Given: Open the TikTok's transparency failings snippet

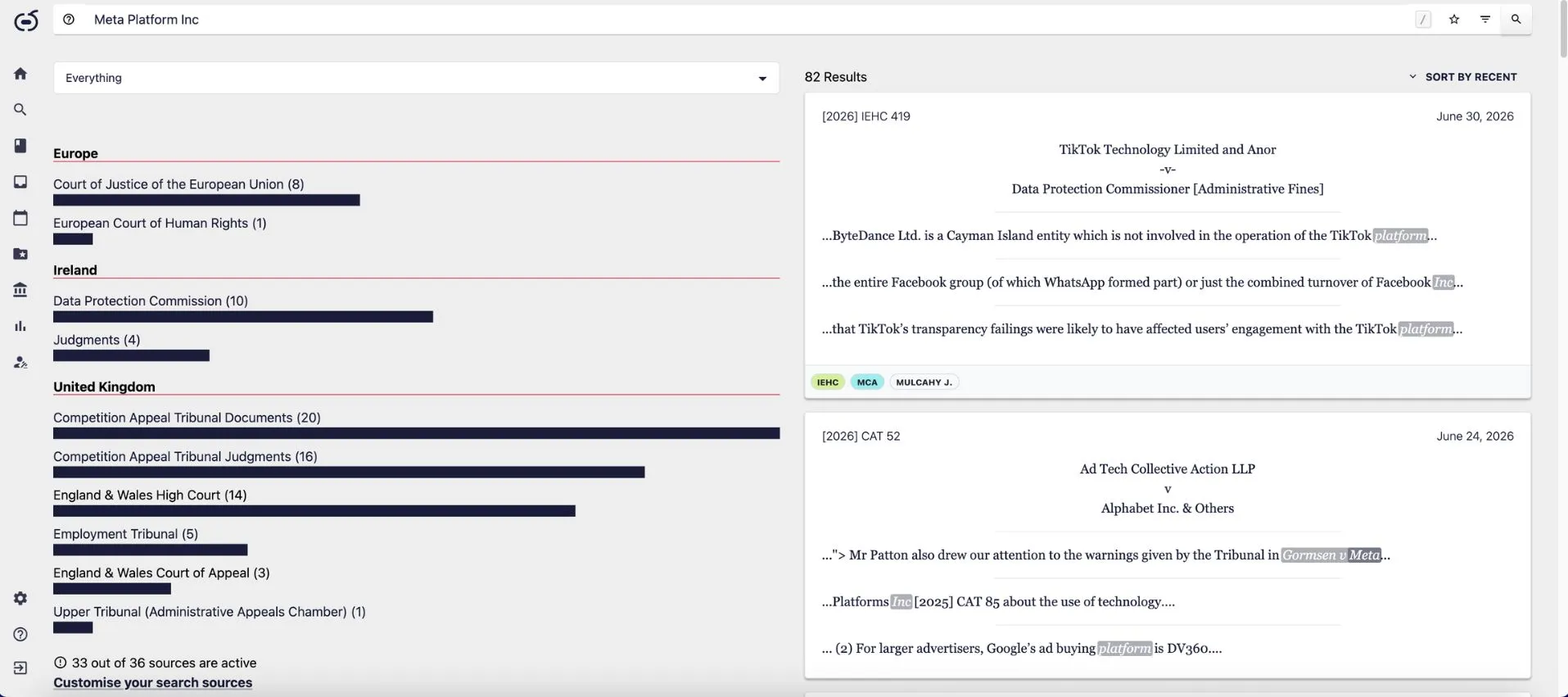Looking at the screenshot, I should [x=1142, y=329].
